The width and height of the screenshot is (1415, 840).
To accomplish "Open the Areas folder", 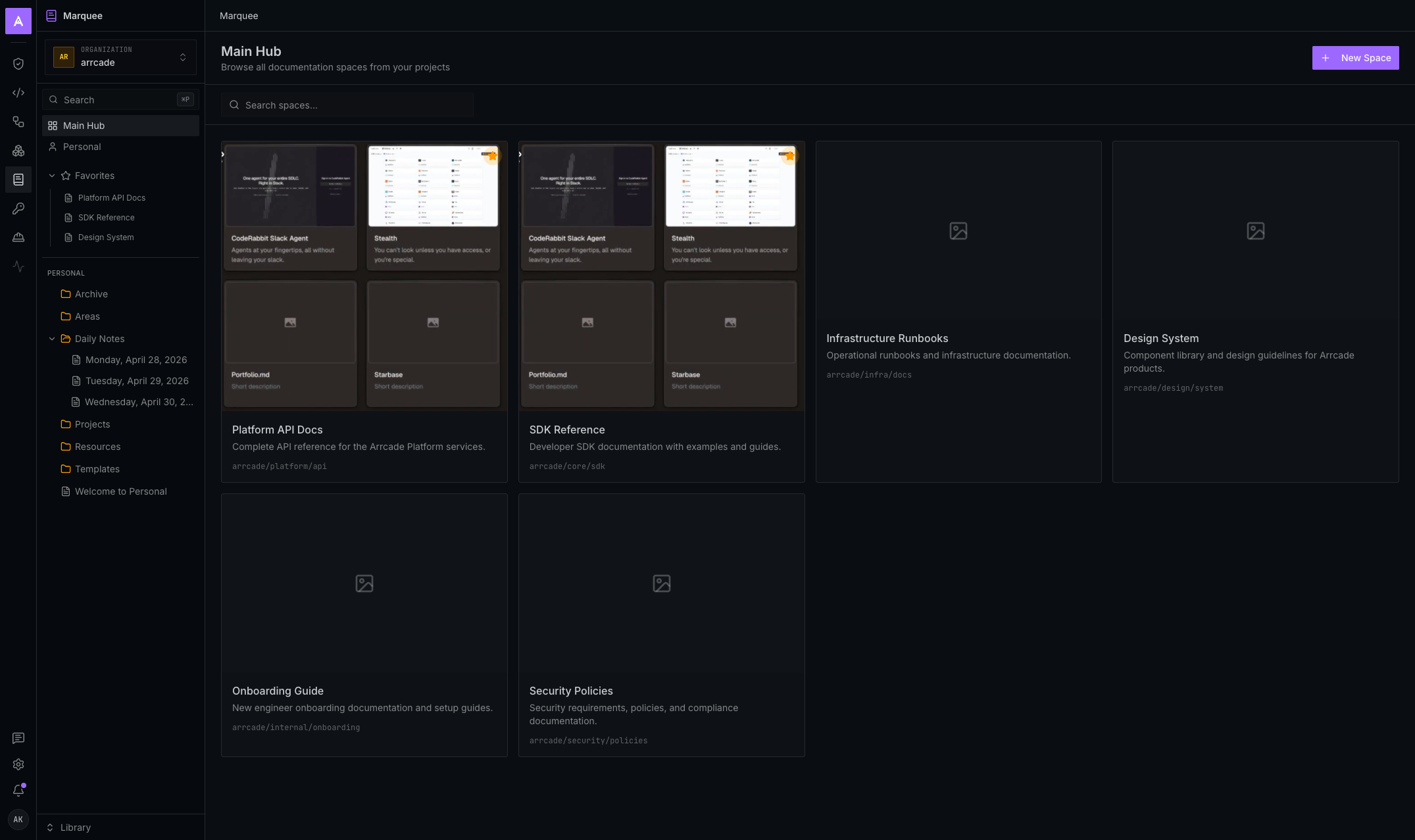I will click(x=120, y=316).
